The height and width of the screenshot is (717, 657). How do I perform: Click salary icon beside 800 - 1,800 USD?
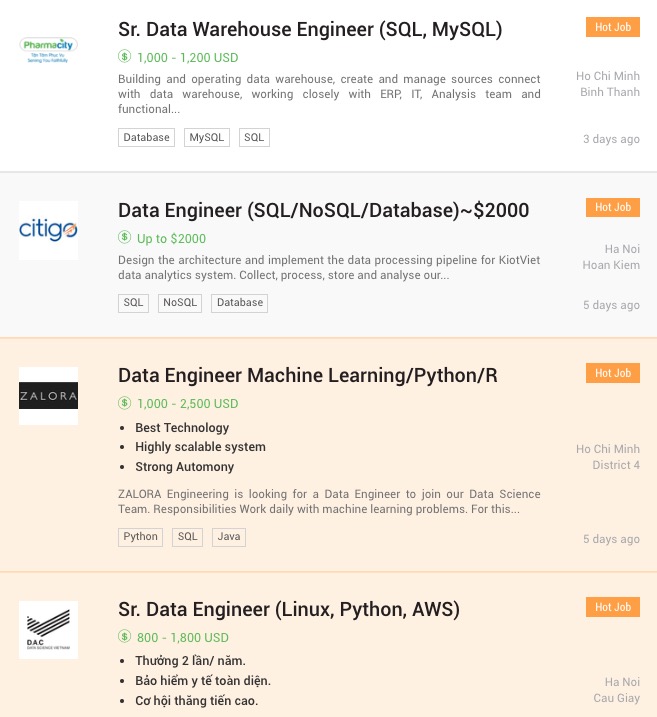125,637
